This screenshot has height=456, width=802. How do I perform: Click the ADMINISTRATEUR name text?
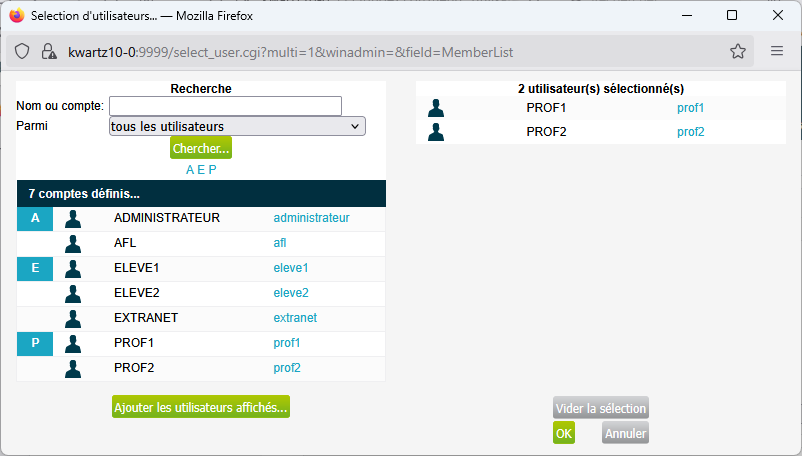click(167, 218)
